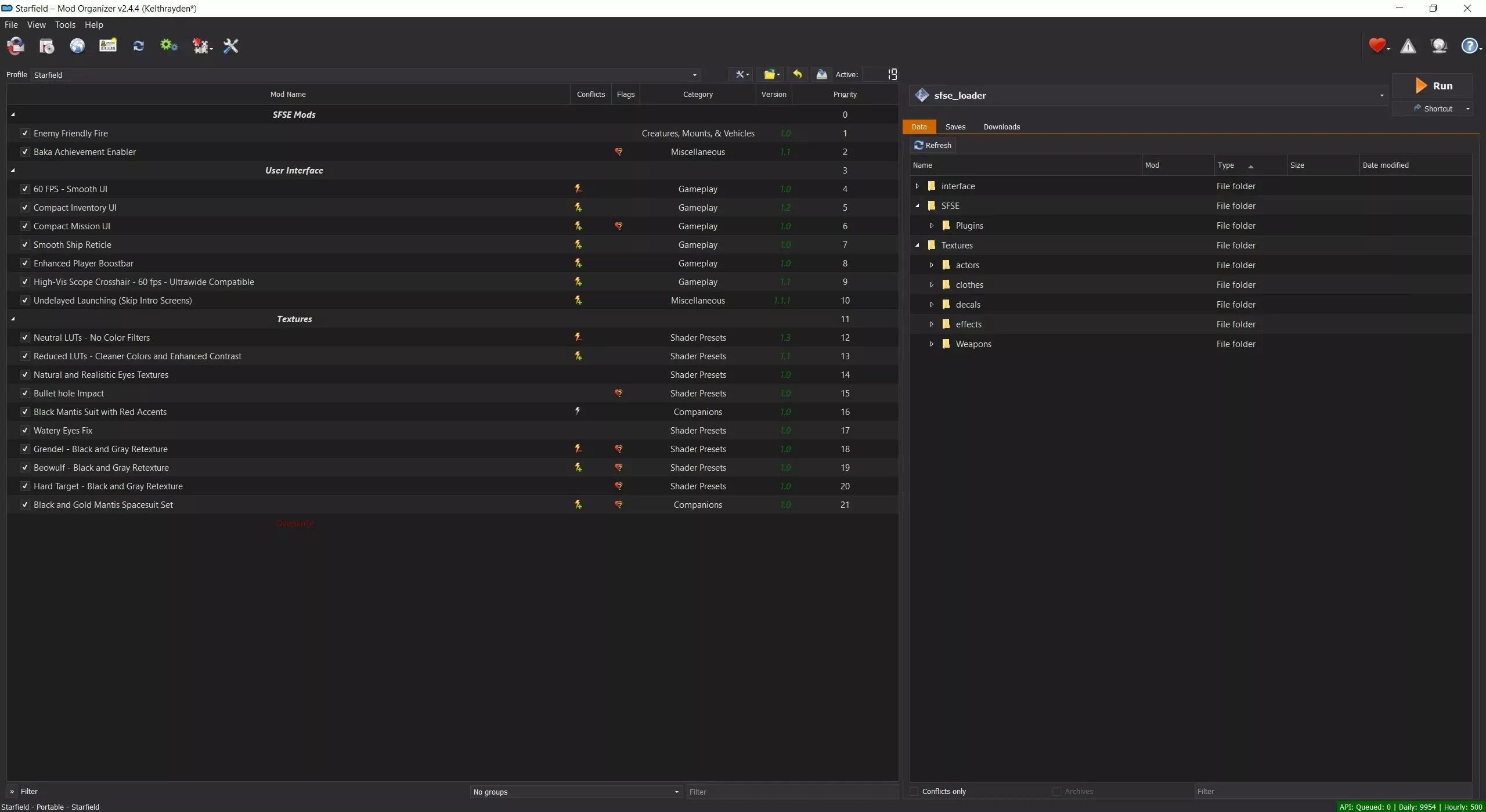Open the No groups dropdown
Image resolution: width=1486 pixels, height=812 pixels.
(x=576, y=792)
